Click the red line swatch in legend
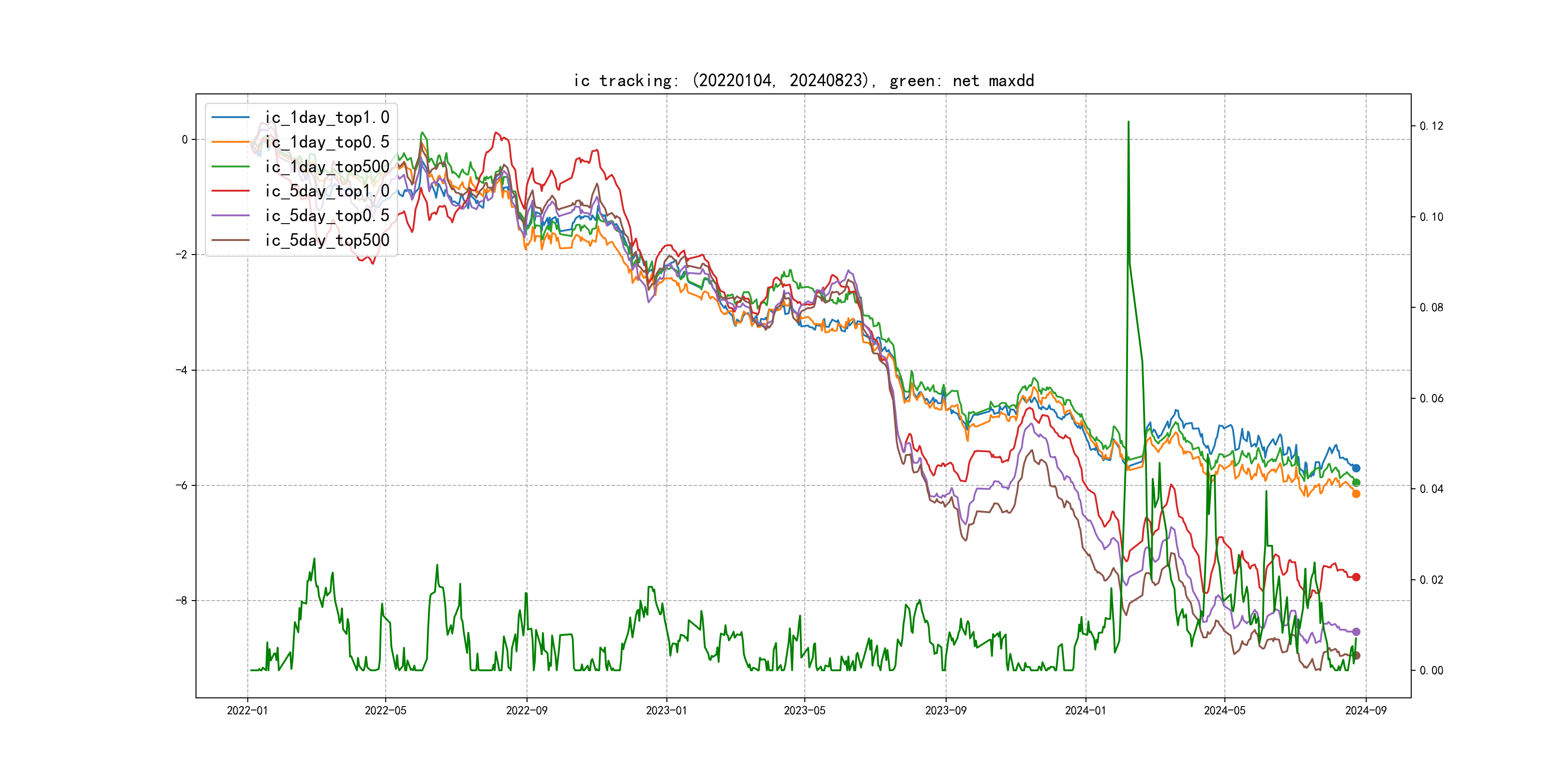 pos(231,191)
